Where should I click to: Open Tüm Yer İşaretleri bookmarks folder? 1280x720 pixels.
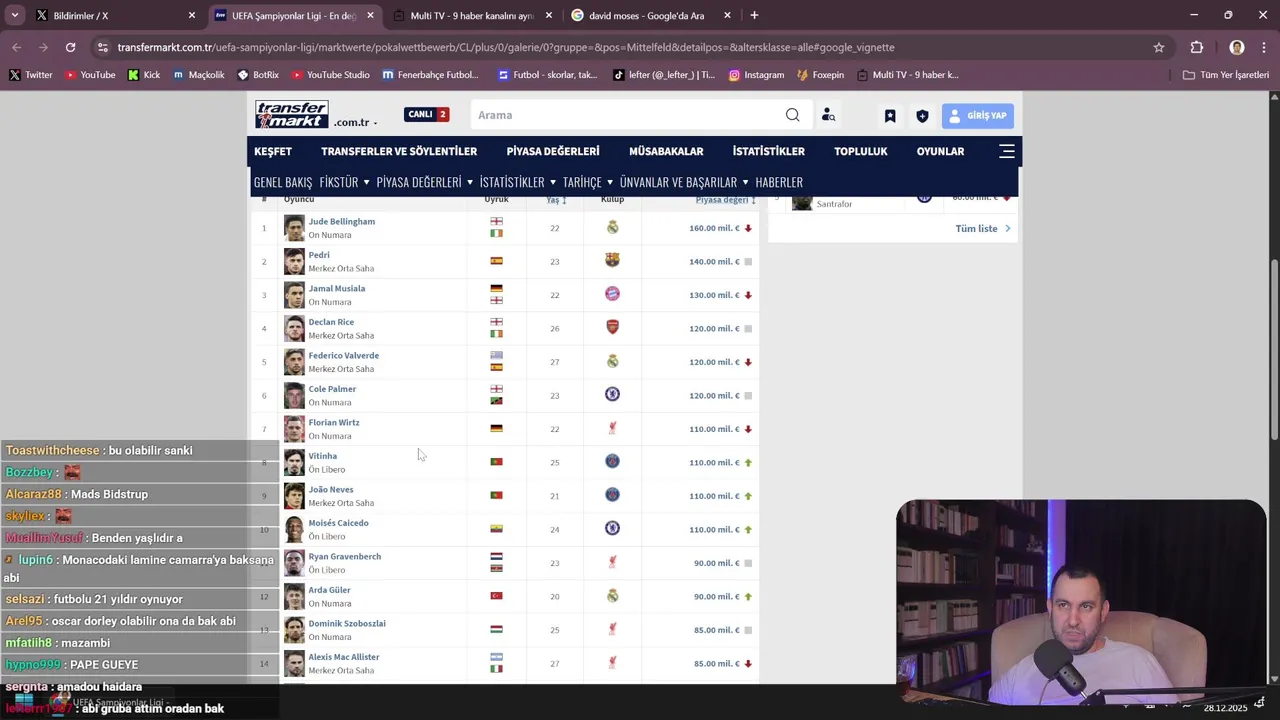tap(1226, 75)
